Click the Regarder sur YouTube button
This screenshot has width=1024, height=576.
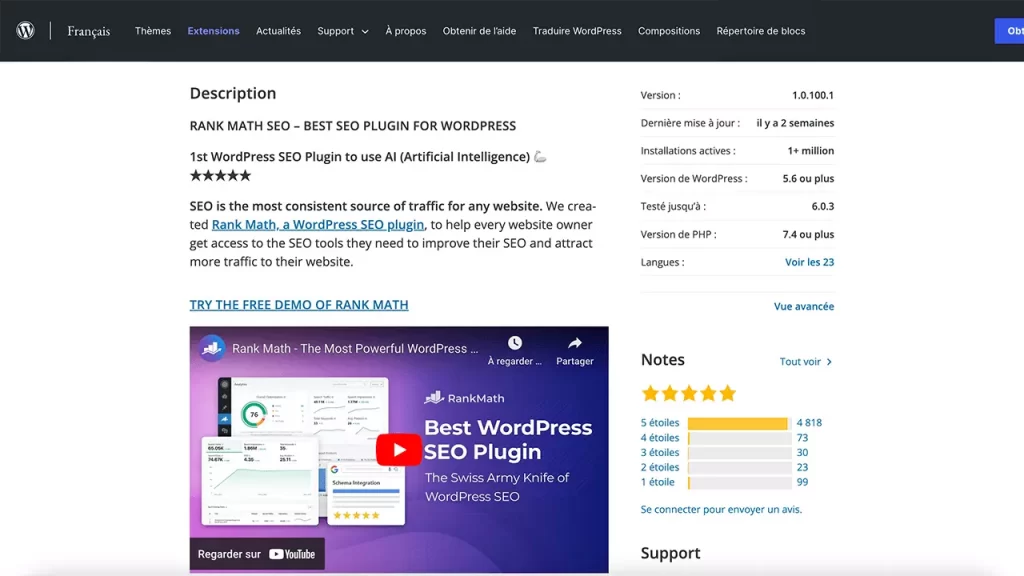point(257,554)
